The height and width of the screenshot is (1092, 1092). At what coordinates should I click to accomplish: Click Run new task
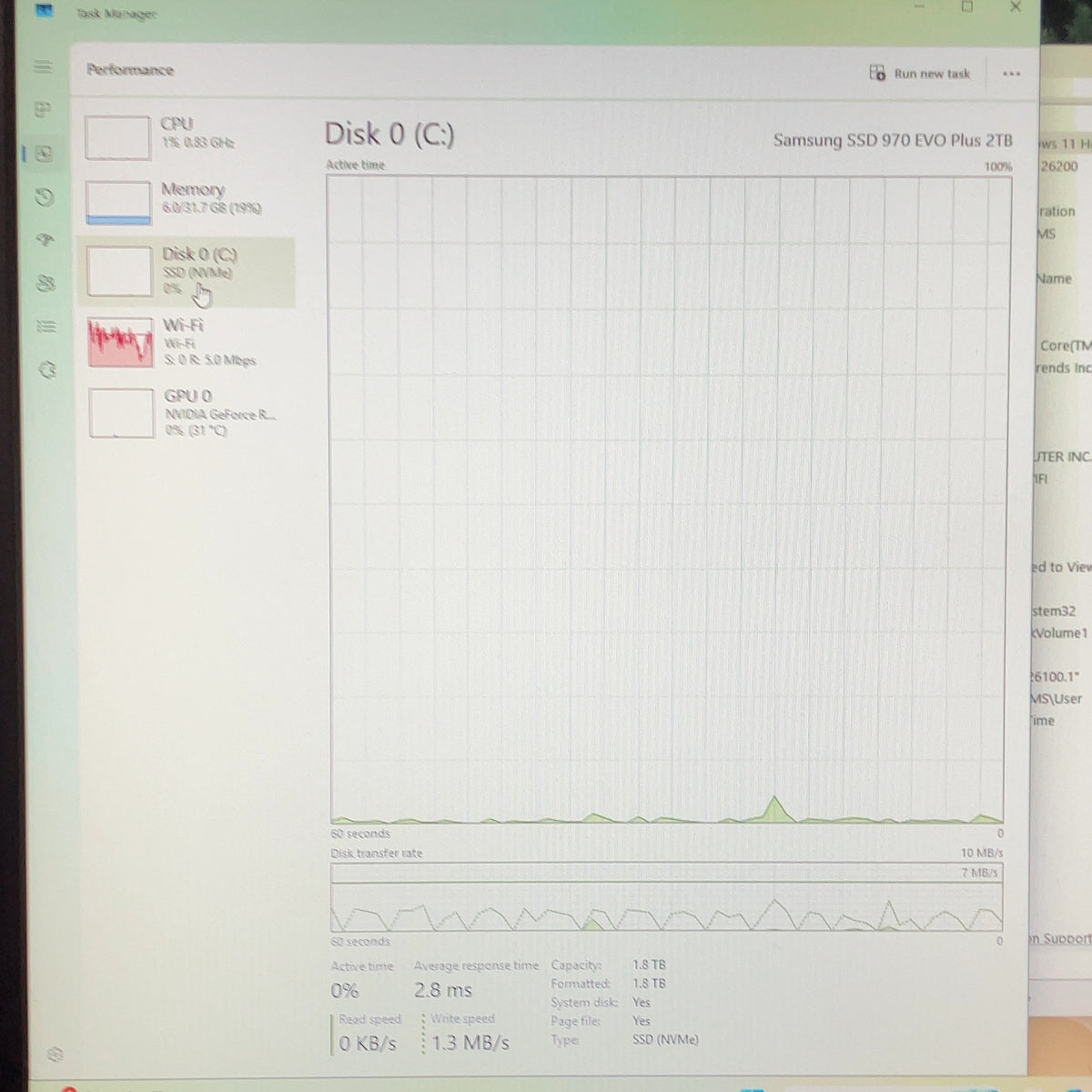pyautogui.click(x=920, y=74)
